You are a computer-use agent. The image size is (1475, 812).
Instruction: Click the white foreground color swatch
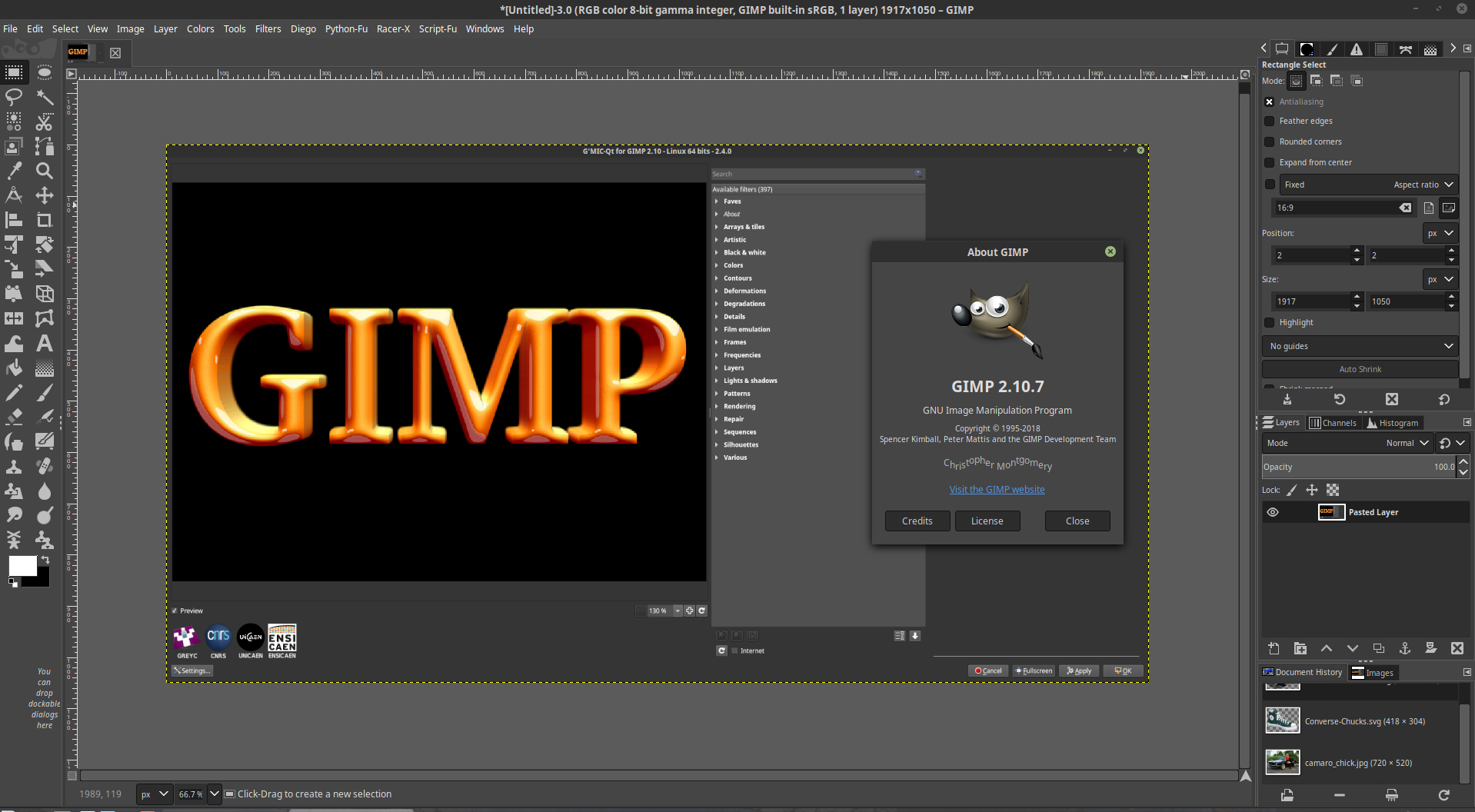click(x=22, y=565)
